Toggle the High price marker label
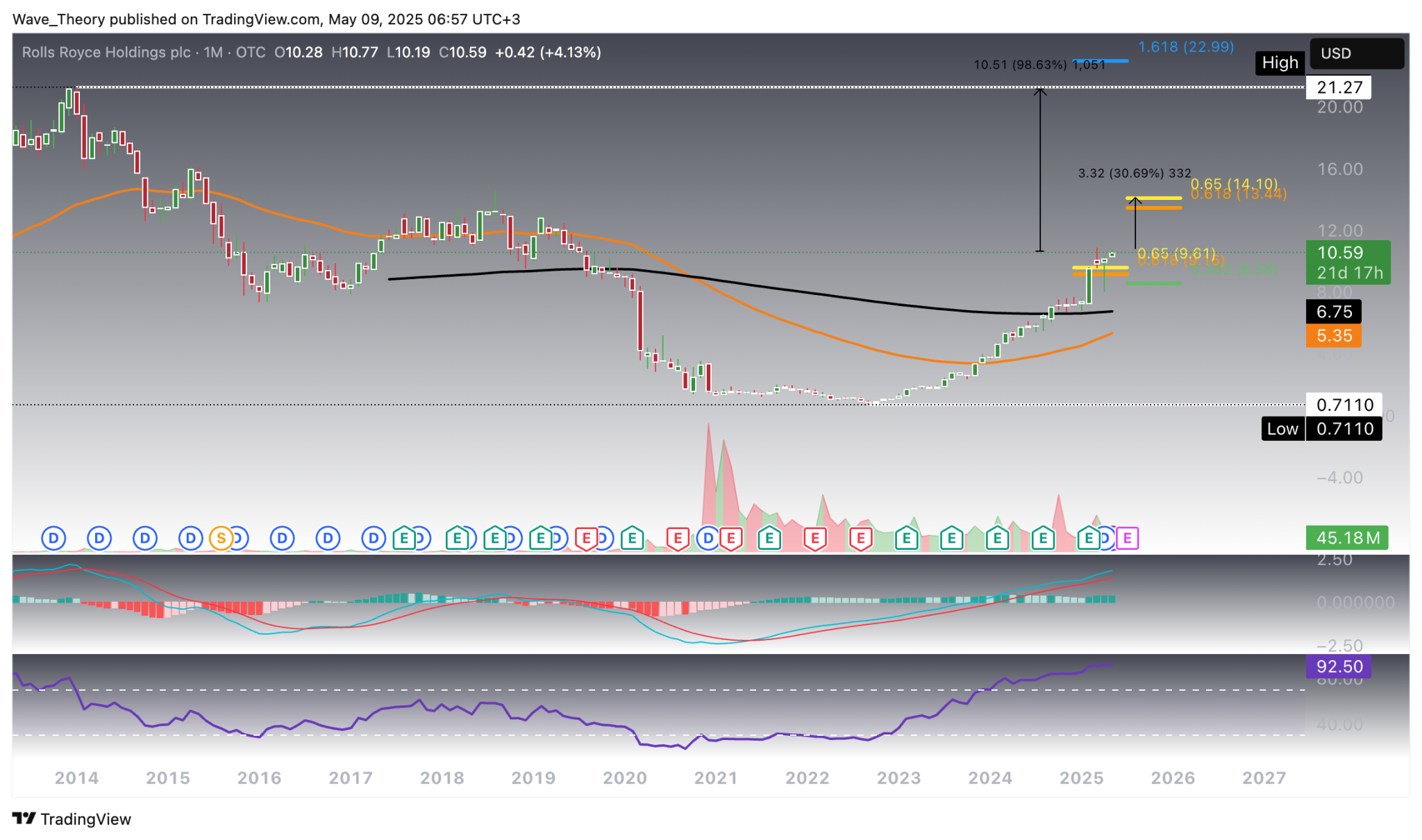This screenshot has width=1422, height=840. point(1280,62)
